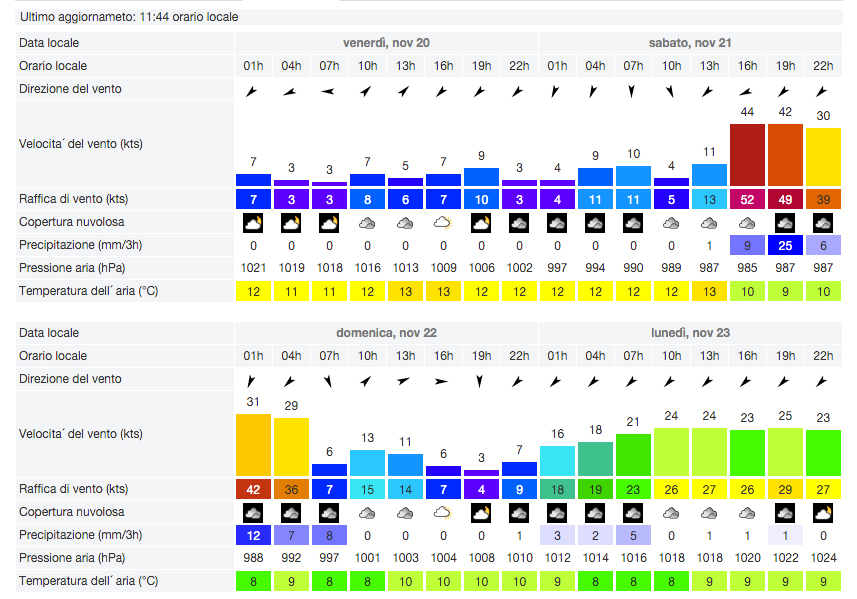
Task: Click the wind direction arrow for venerdì 07h
Action: 329,91
